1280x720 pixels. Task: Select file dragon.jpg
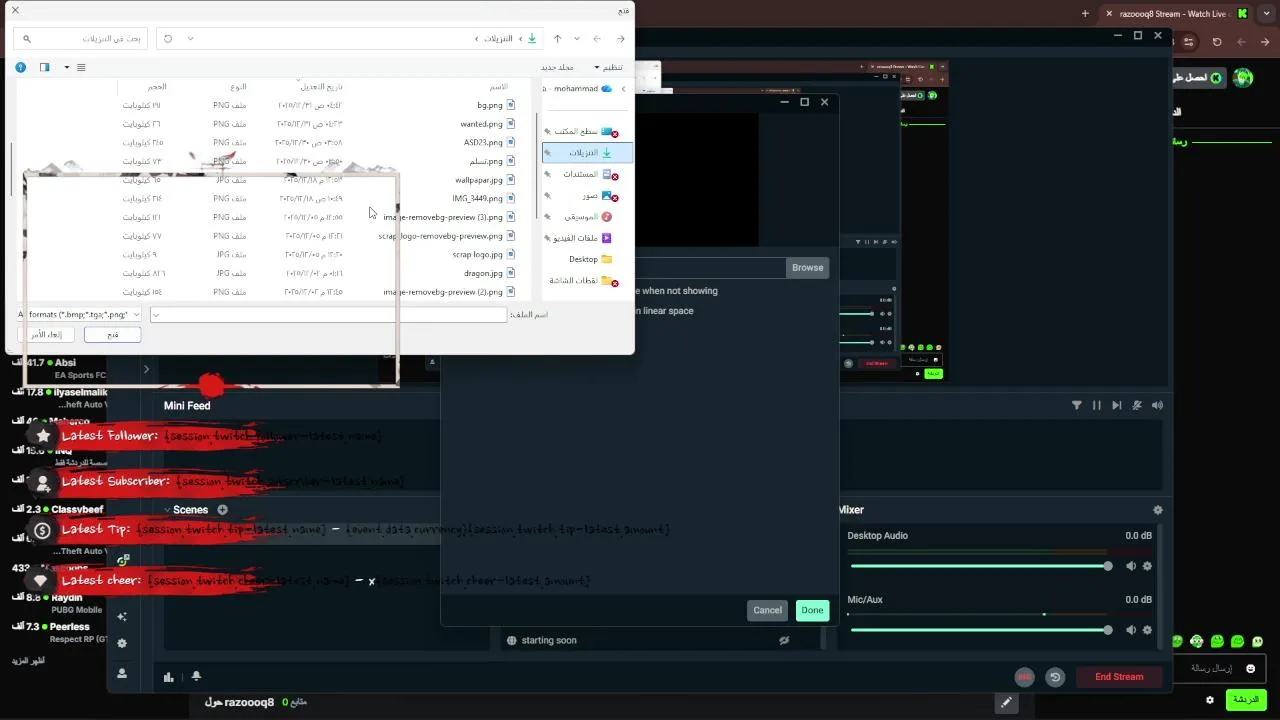click(x=490, y=273)
